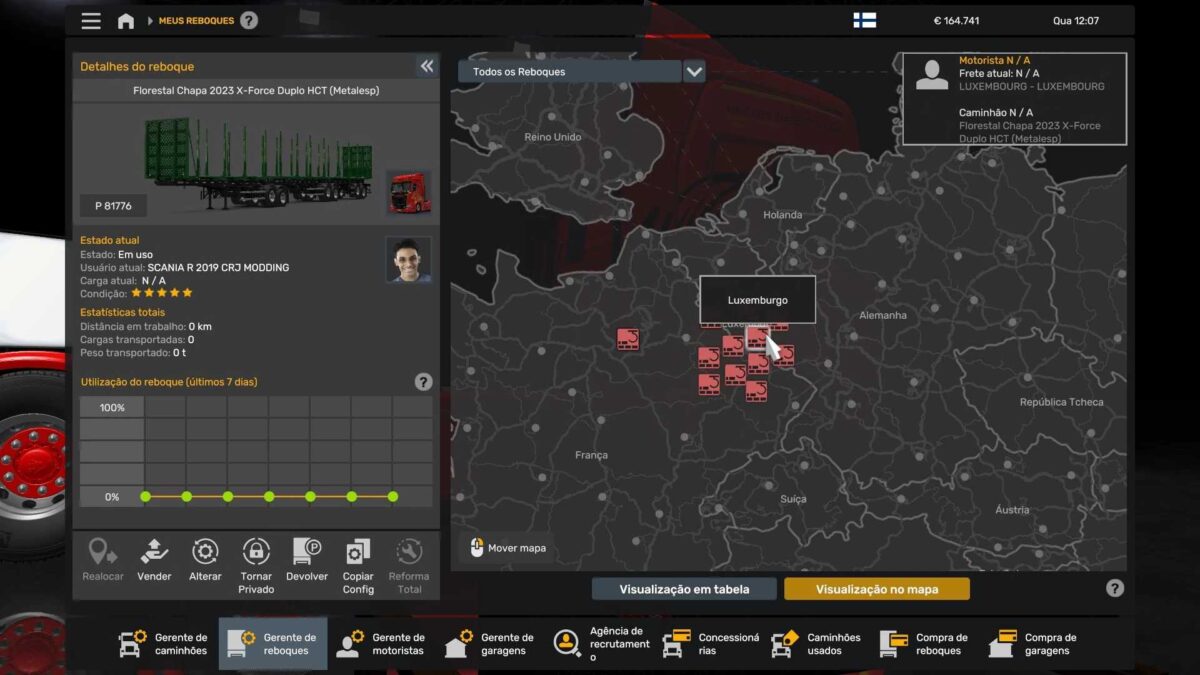Select Visualização no mapa view
The width and height of the screenshot is (1200, 675).
tap(876, 589)
